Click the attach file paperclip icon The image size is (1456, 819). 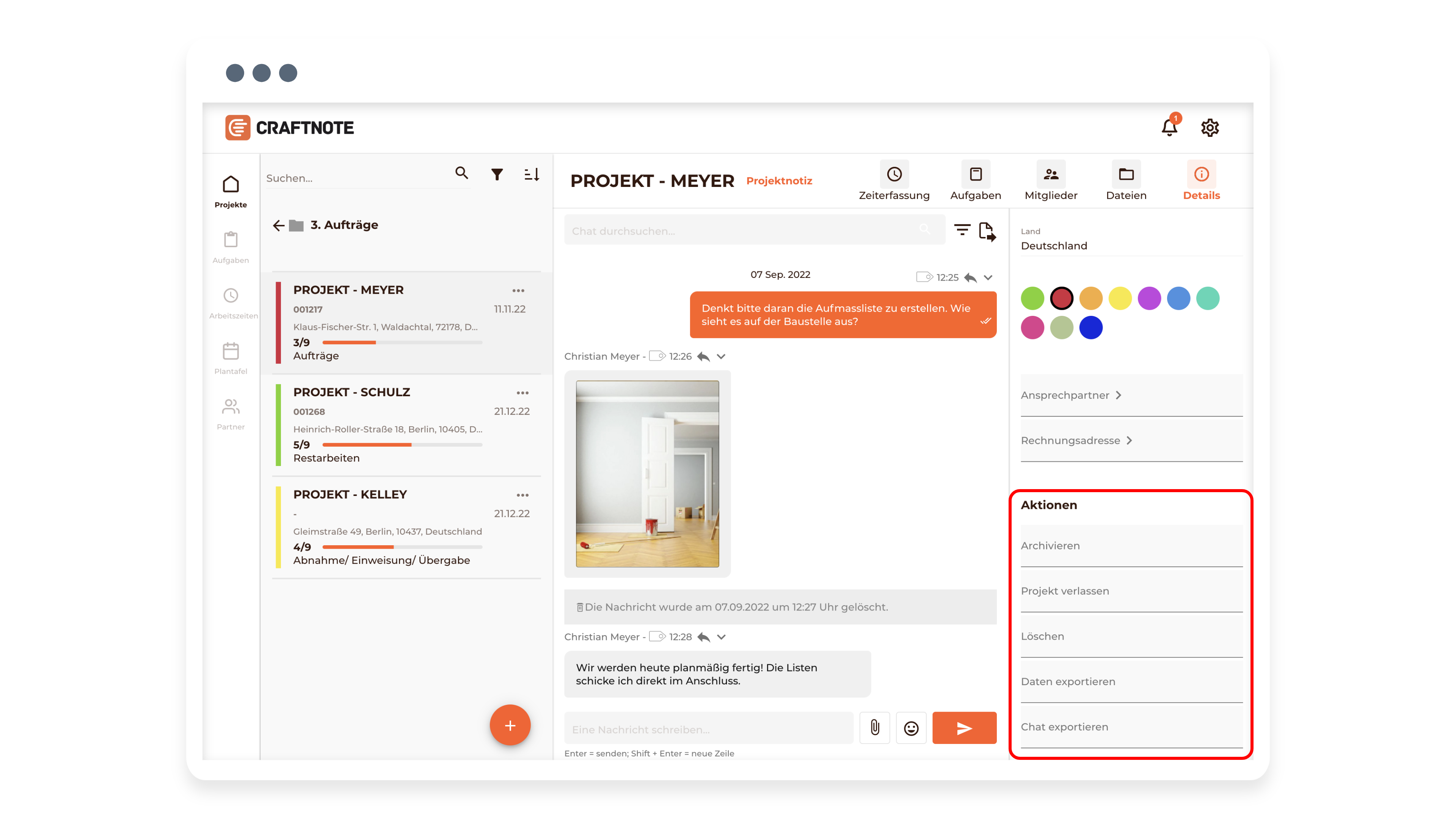pos(874,728)
